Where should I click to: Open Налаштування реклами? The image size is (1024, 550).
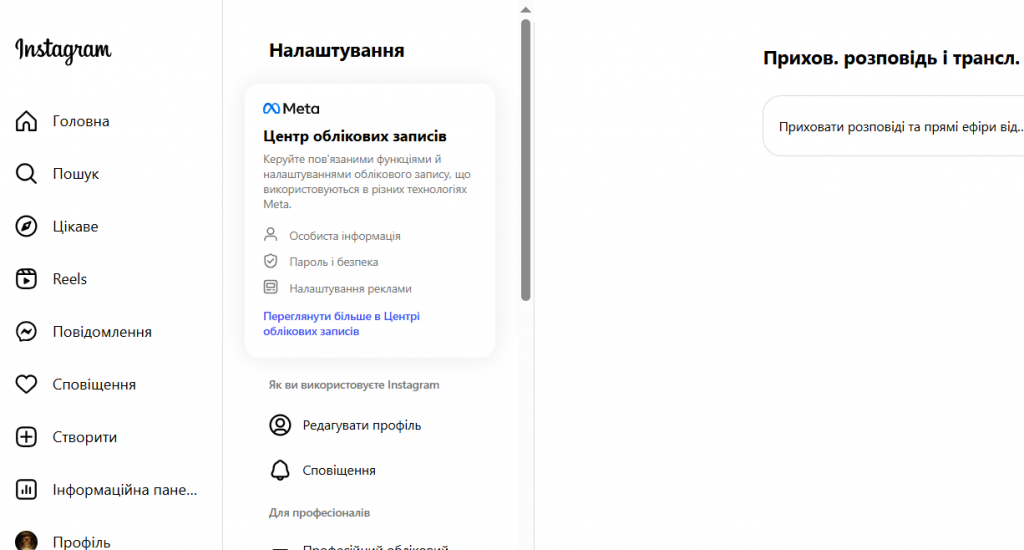coord(350,288)
